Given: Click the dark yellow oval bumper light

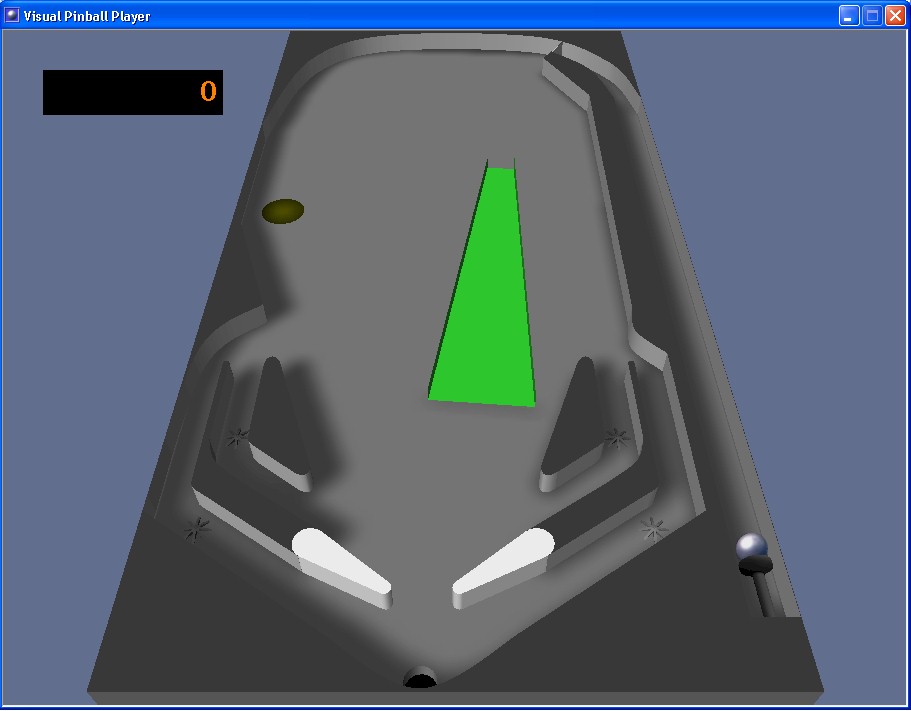Looking at the screenshot, I should [283, 211].
